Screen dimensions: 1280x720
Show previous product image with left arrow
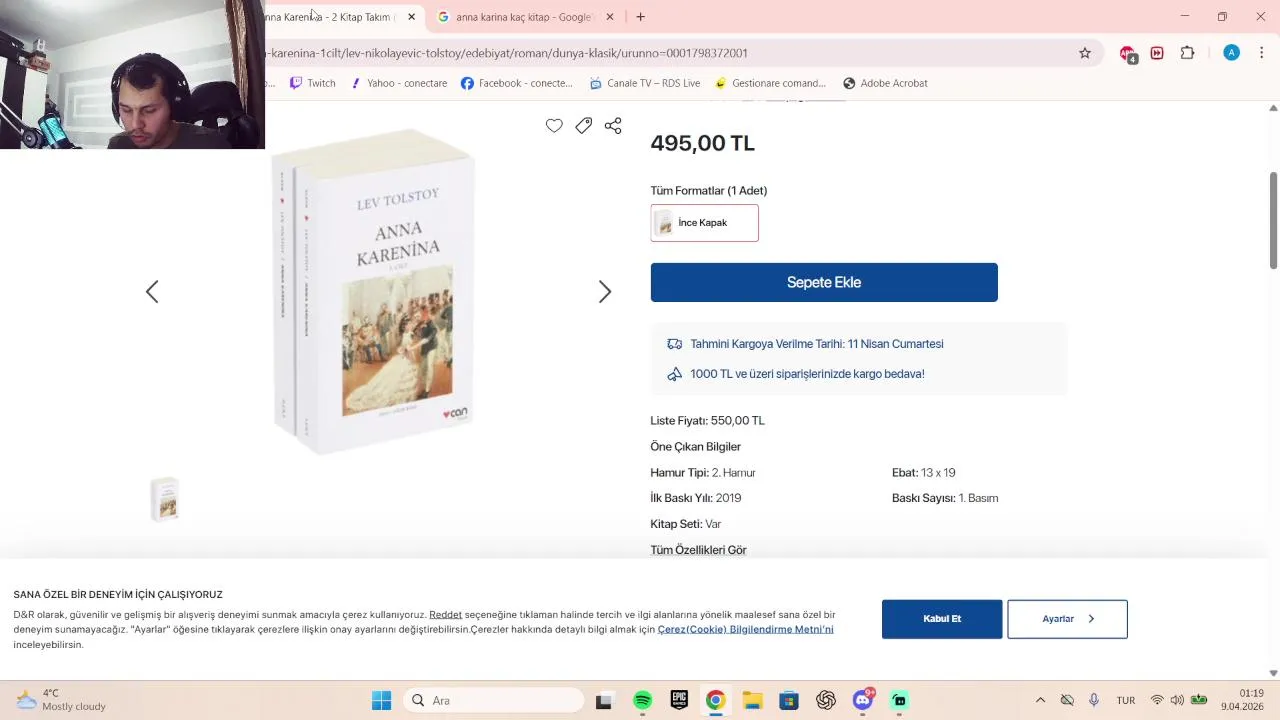(152, 292)
